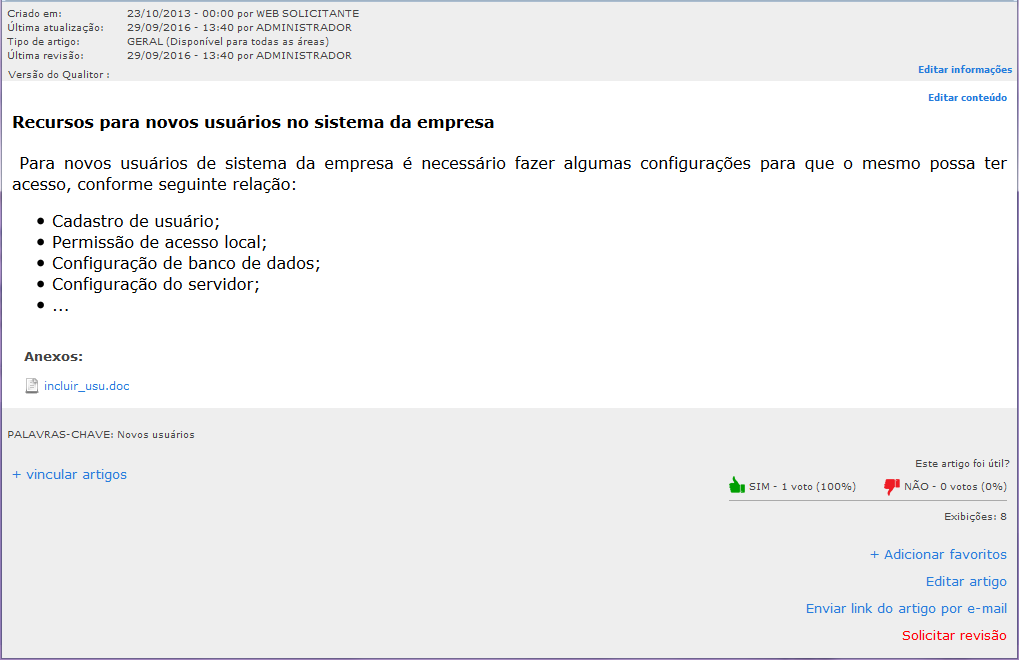The height and width of the screenshot is (660, 1019).
Task: Open Editar conteúdo to edit content
Action: pos(967,98)
